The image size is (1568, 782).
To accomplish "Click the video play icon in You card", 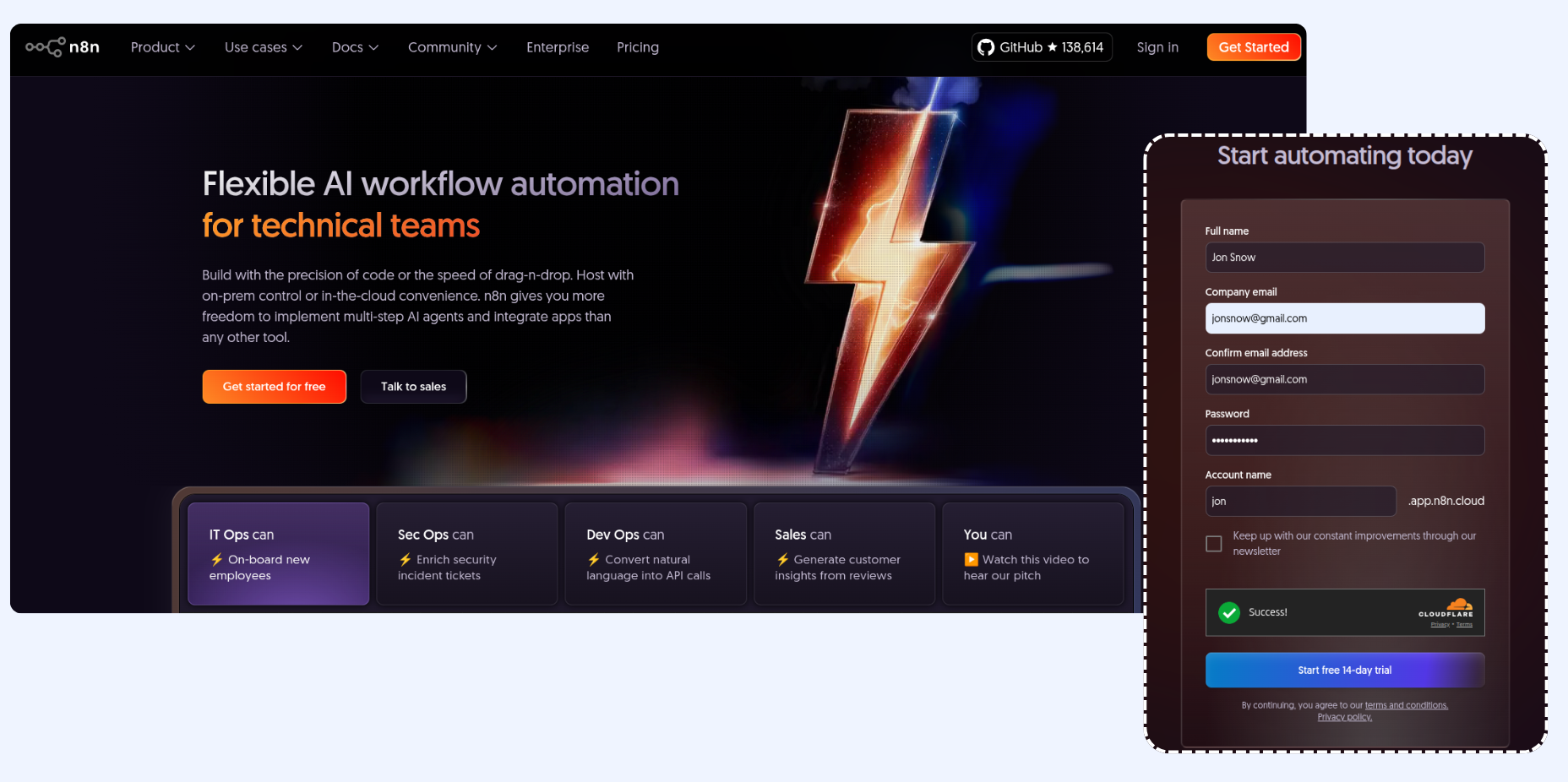I will pos(972,559).
